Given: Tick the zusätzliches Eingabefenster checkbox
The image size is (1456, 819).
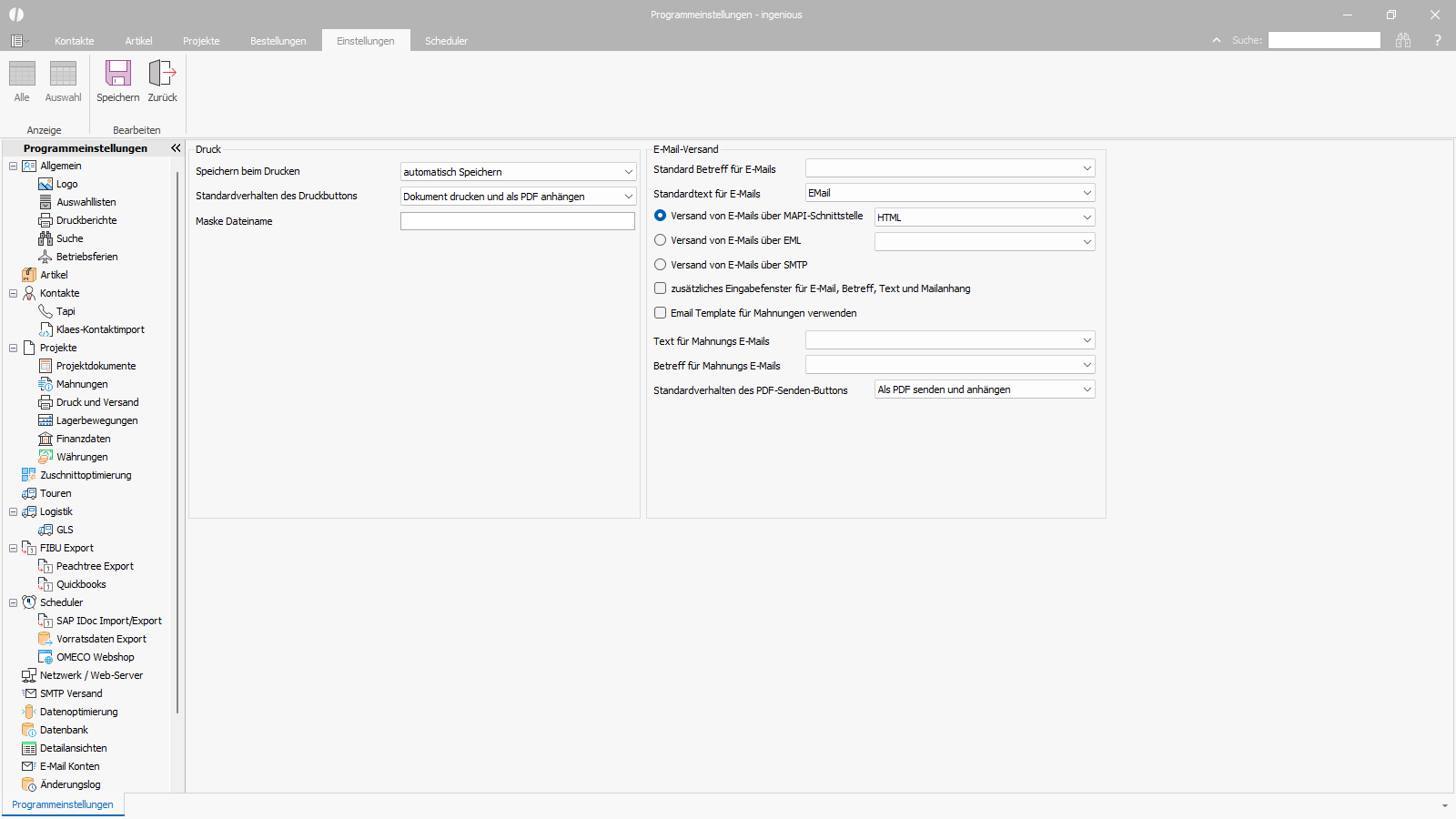Looking at the screenshot, I should pyautogui.click(x=661, y=288).
